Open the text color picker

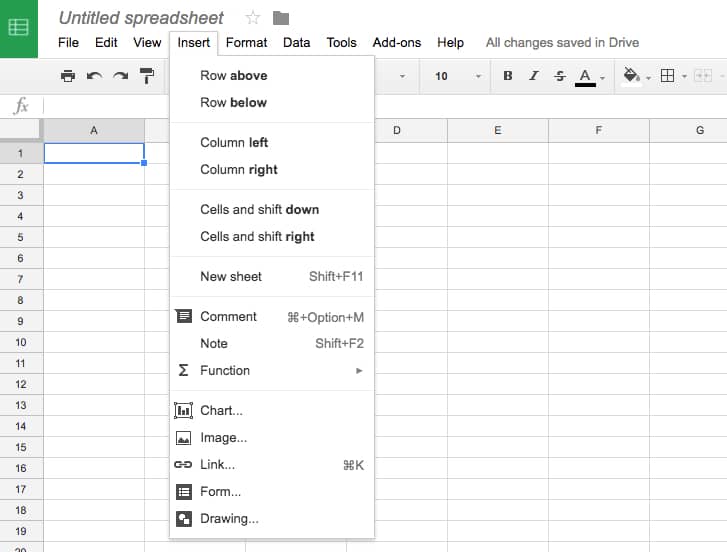[x=589, y=76]
